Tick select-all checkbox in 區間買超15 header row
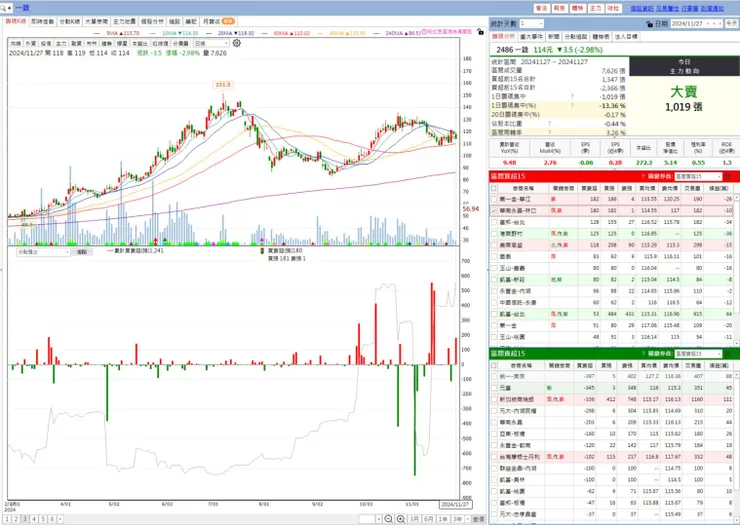The image size is (740, 525). point(494,188)
